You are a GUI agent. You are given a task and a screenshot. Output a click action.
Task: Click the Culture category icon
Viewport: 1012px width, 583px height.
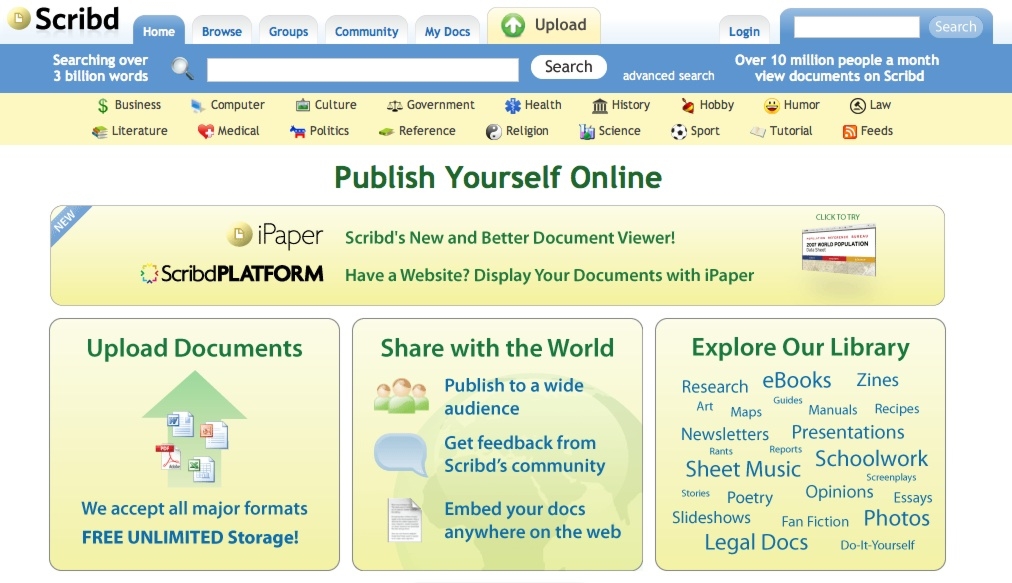pos(303,105)
